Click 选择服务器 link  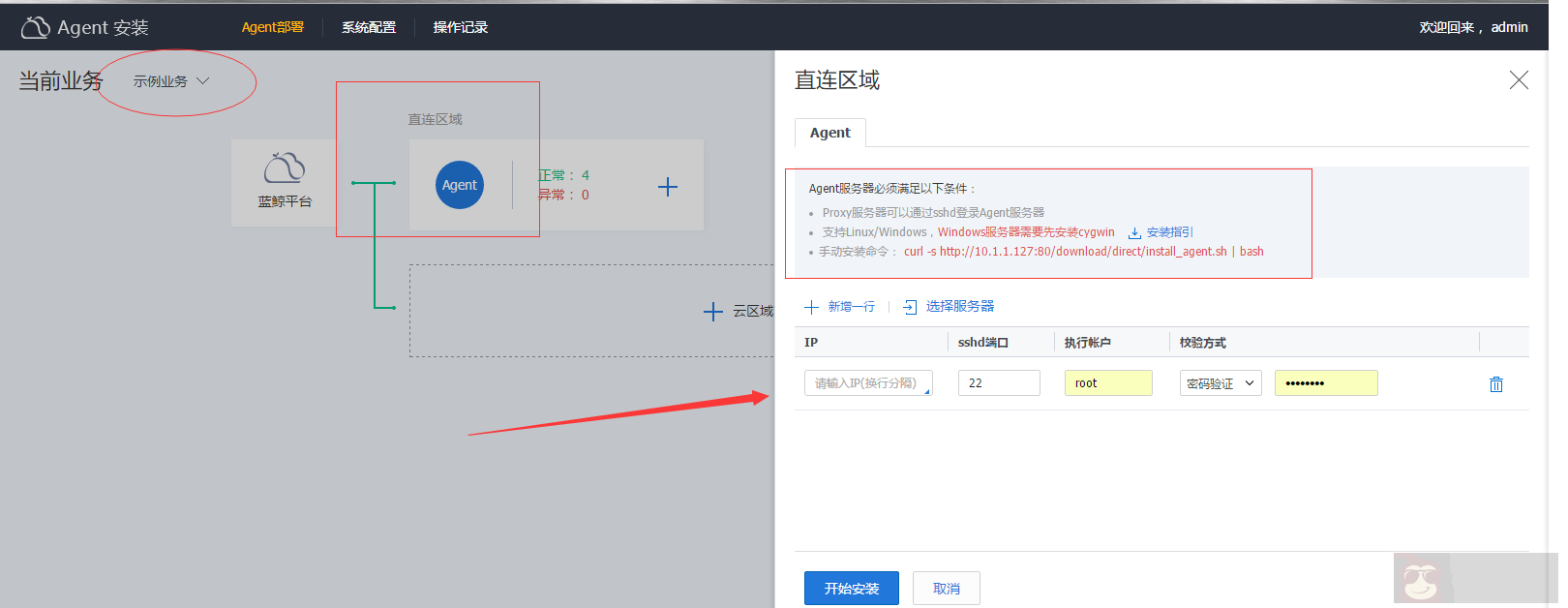pos(960,307)
